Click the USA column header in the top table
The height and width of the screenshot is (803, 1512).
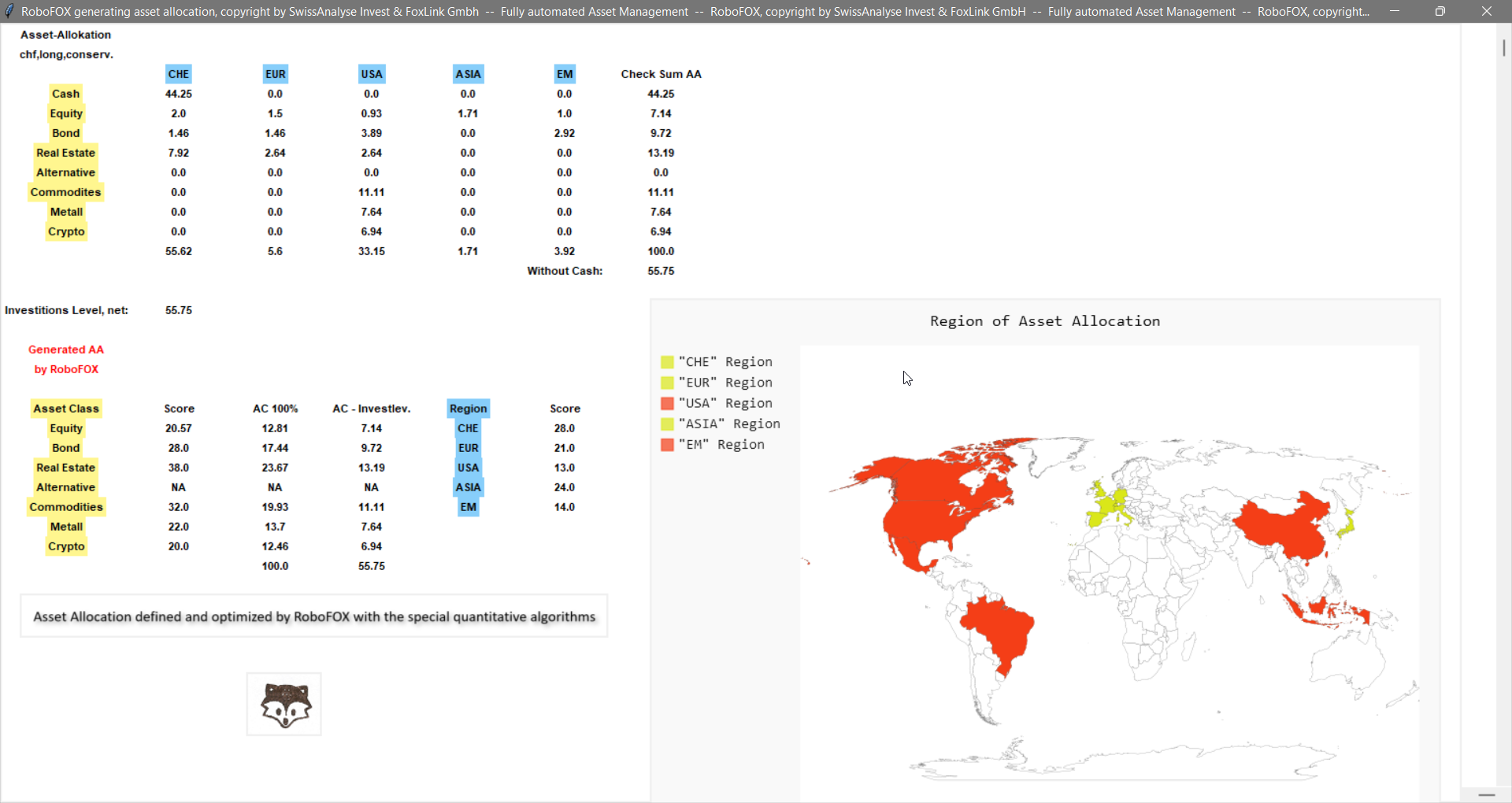[372, 74]
